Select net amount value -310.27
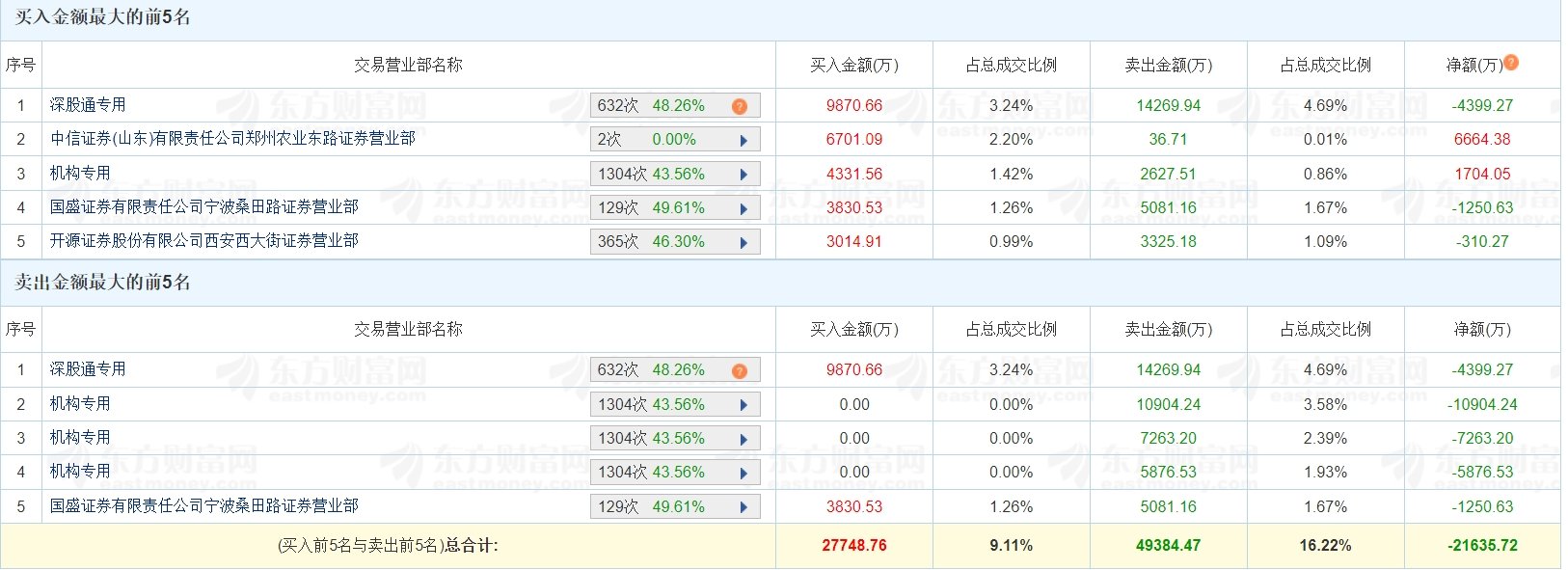This screenshot has width=1568, height=570. point(1482,242)
